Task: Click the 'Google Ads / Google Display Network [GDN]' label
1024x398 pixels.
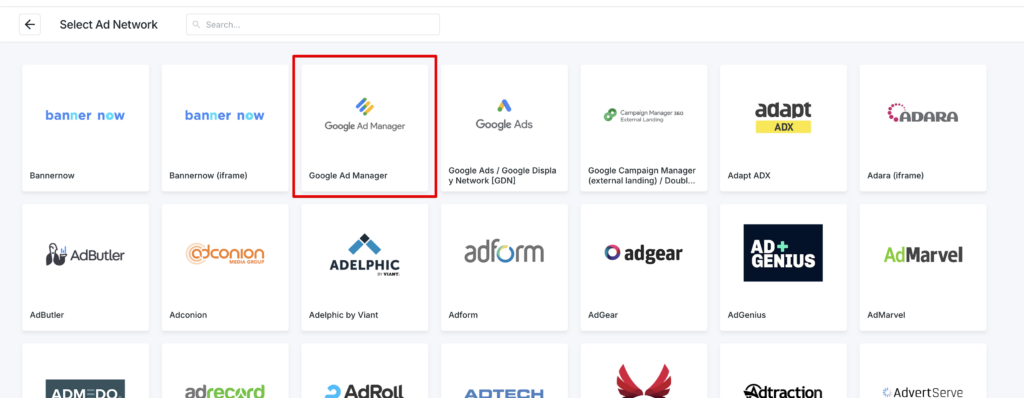Action: (502, 176)
